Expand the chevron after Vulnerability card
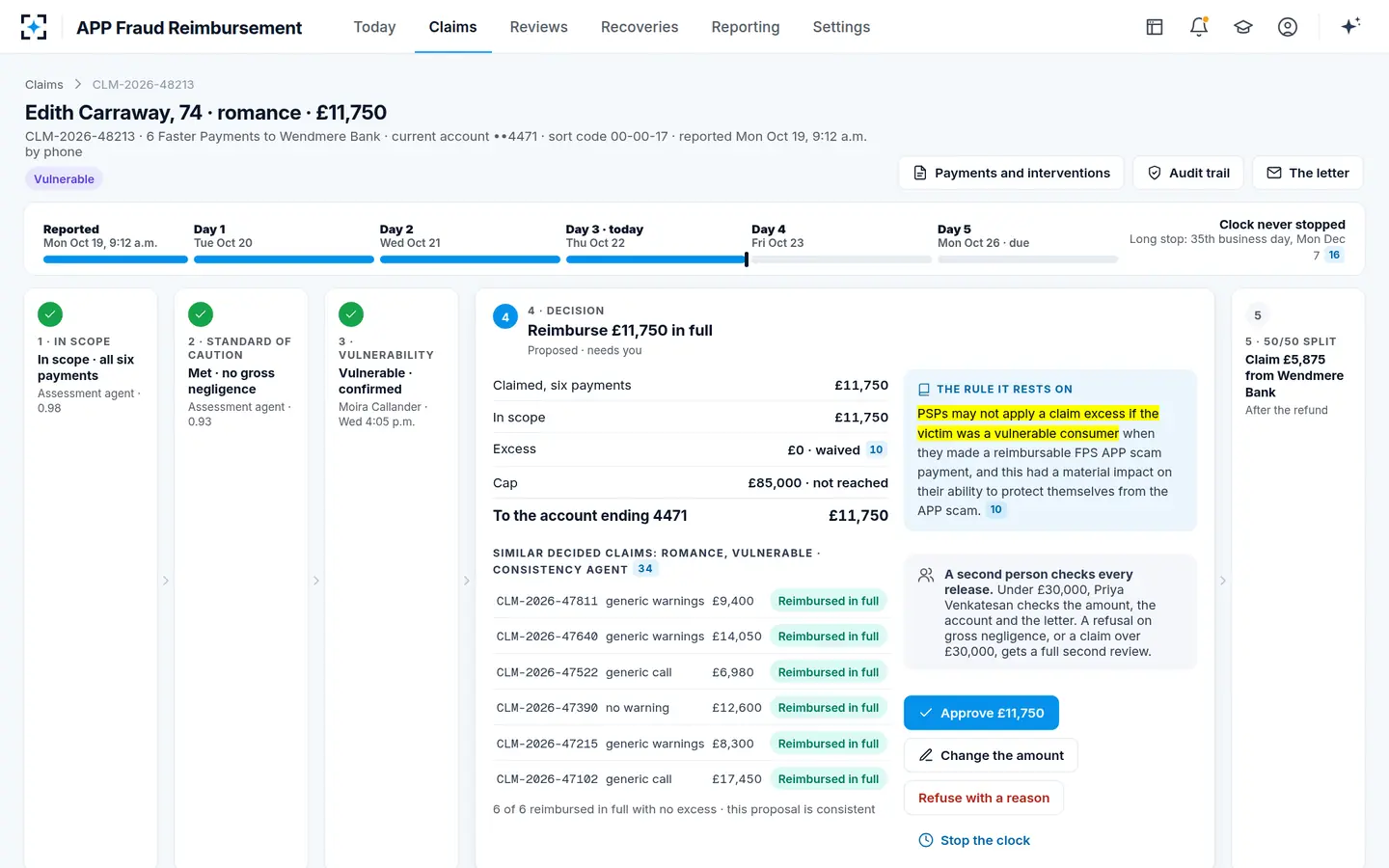The height and width of the screenshot is (868, 1389). coord(467,581)
